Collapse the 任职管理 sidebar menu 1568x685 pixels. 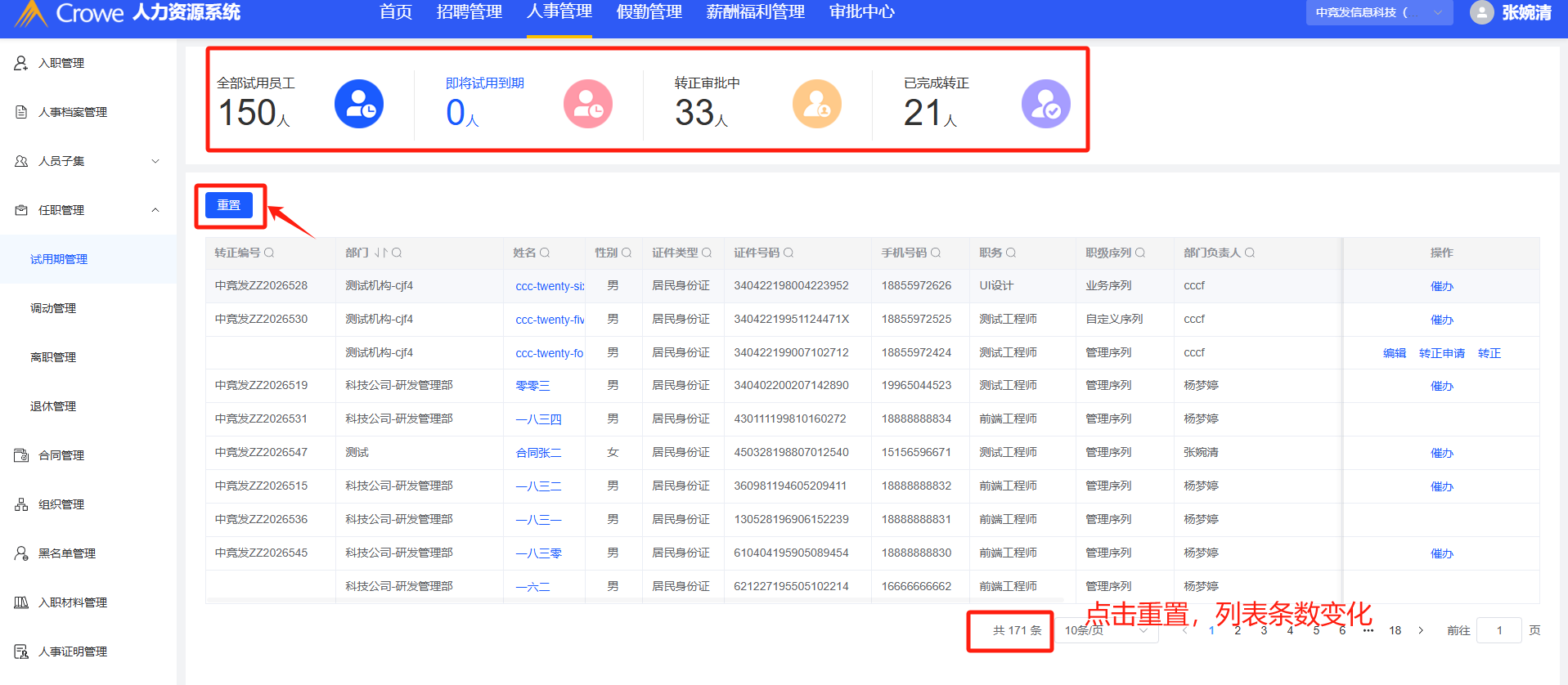(155, 210)
